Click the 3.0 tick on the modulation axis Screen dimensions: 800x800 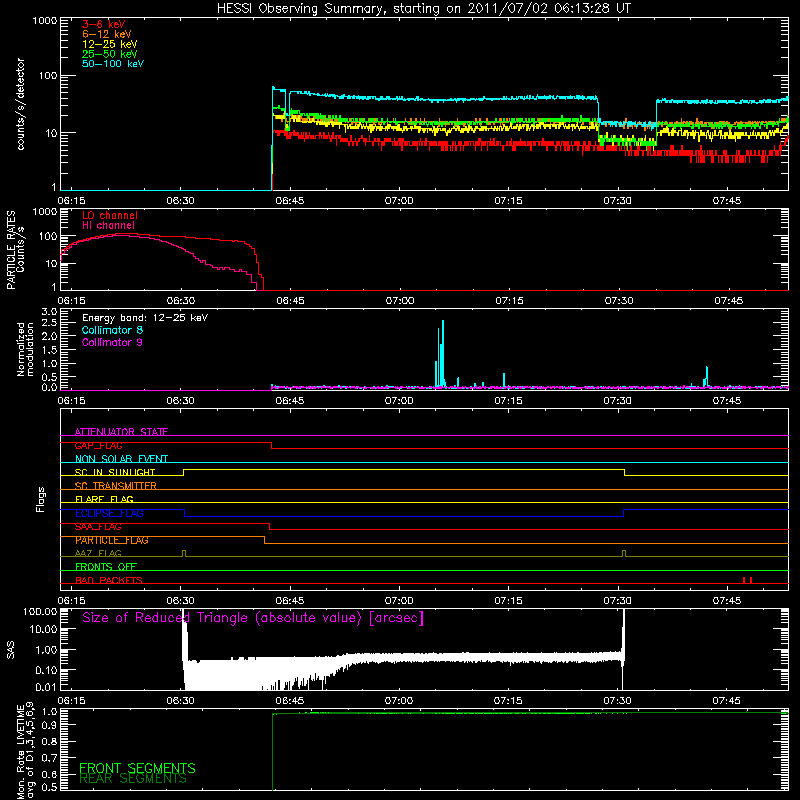(x=49, y=311)
